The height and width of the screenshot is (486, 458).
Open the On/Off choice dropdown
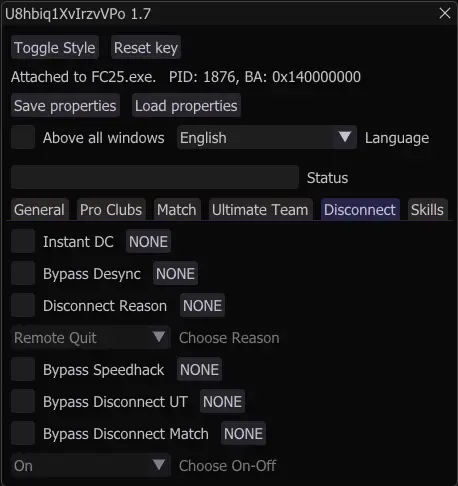pyautogui.click(x=91, y=466)
